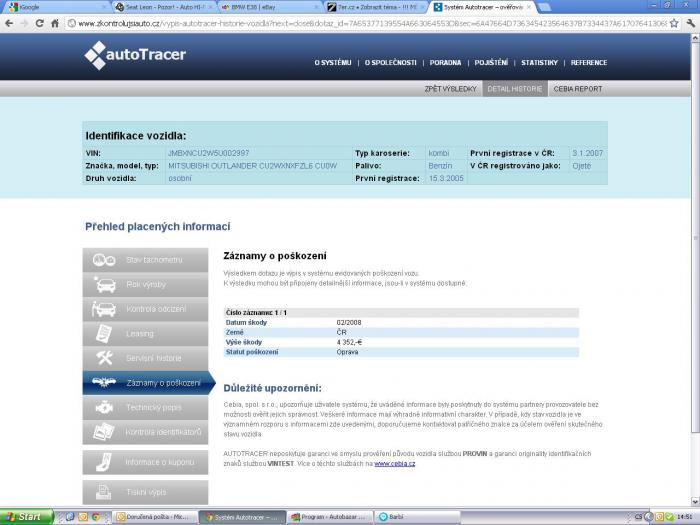Click the Tiskni výpis printer icon

104,492
